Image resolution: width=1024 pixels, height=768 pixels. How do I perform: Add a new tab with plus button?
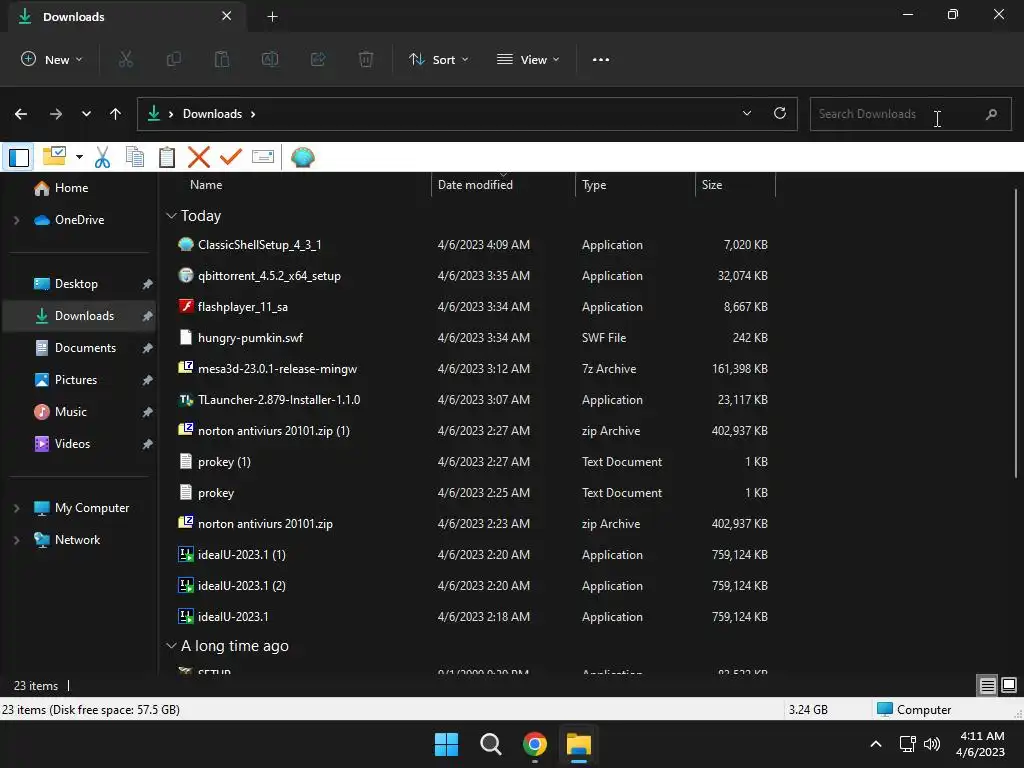pyautogui.click(x=272, y=17)
